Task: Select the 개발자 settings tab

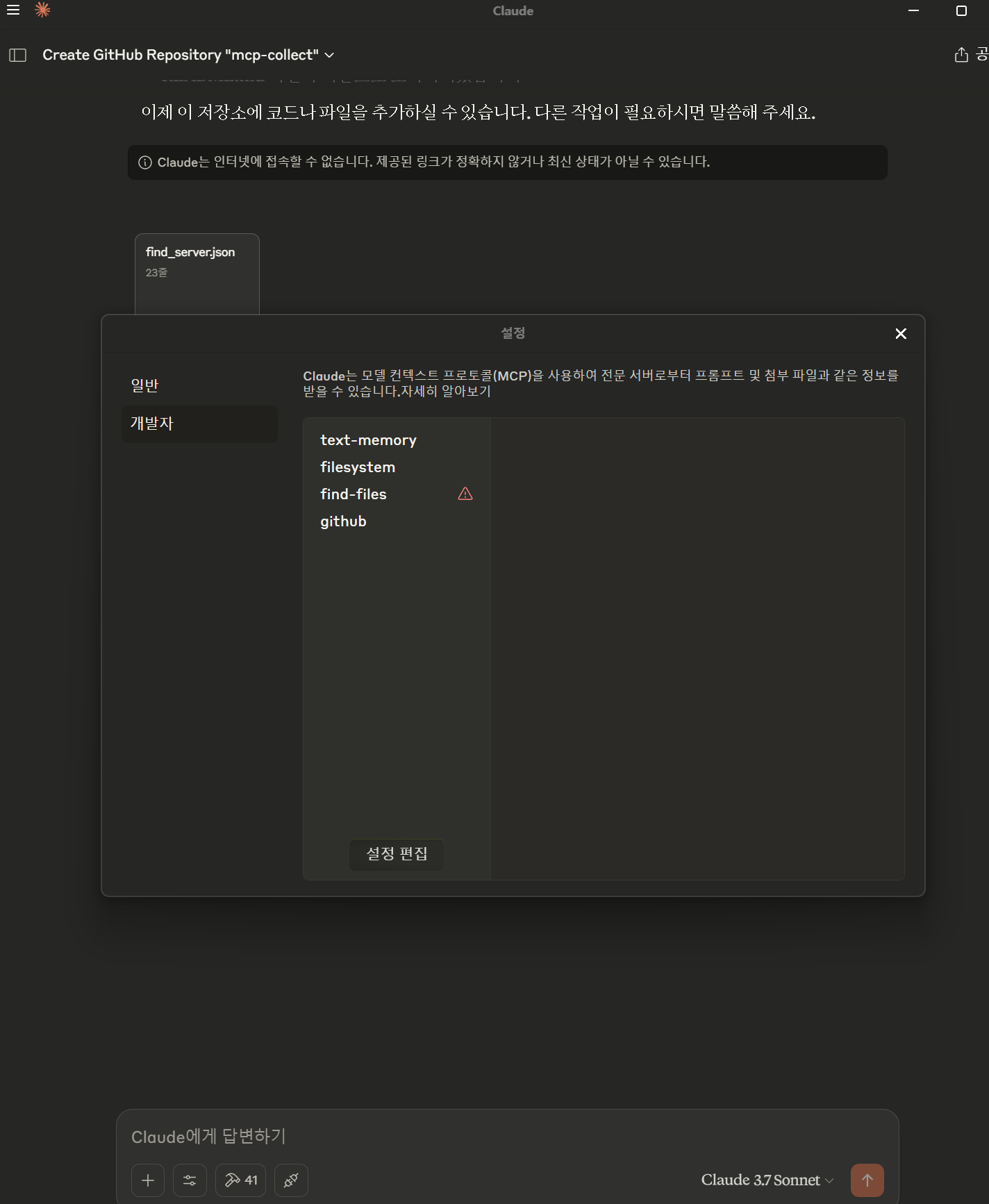Action: click(199, 424)
